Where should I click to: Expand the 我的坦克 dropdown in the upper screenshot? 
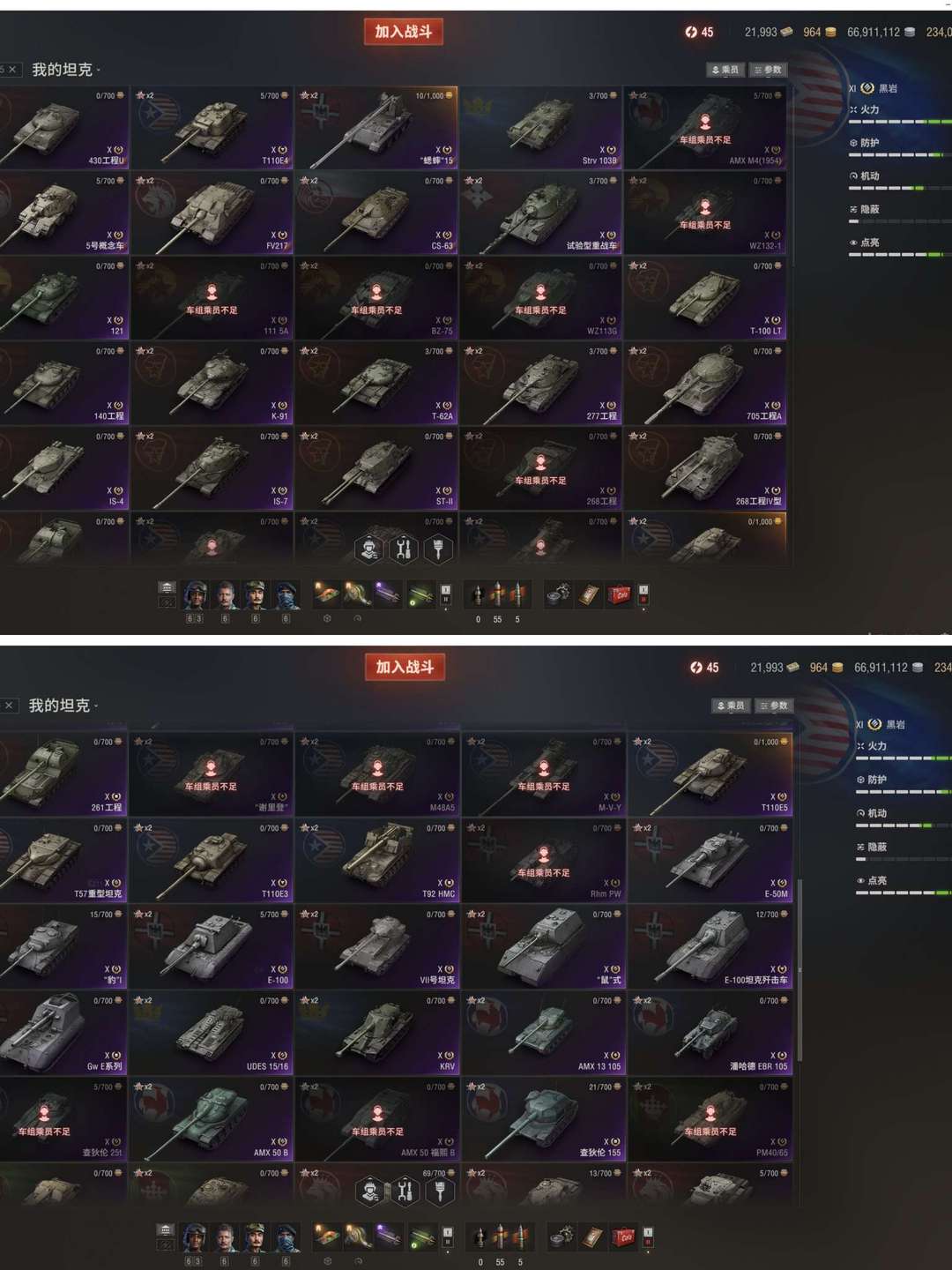click(x=66, y=70)
